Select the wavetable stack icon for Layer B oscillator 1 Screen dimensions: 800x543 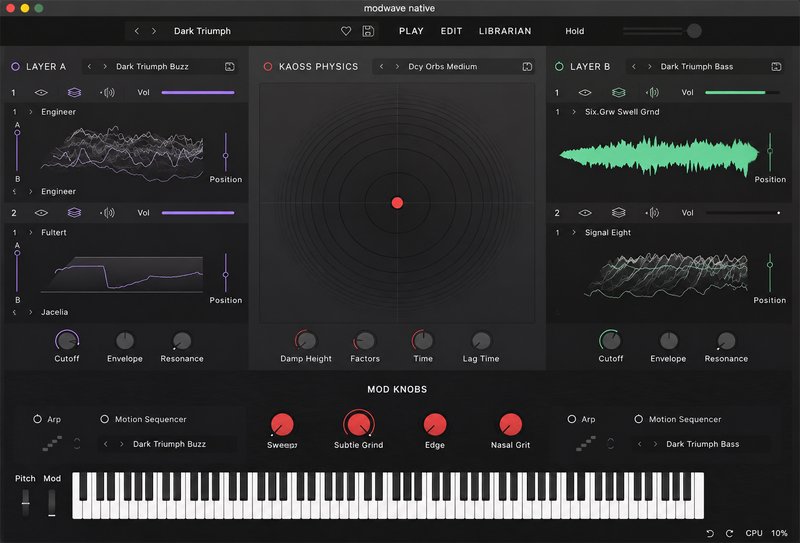[x=618, y=92]
